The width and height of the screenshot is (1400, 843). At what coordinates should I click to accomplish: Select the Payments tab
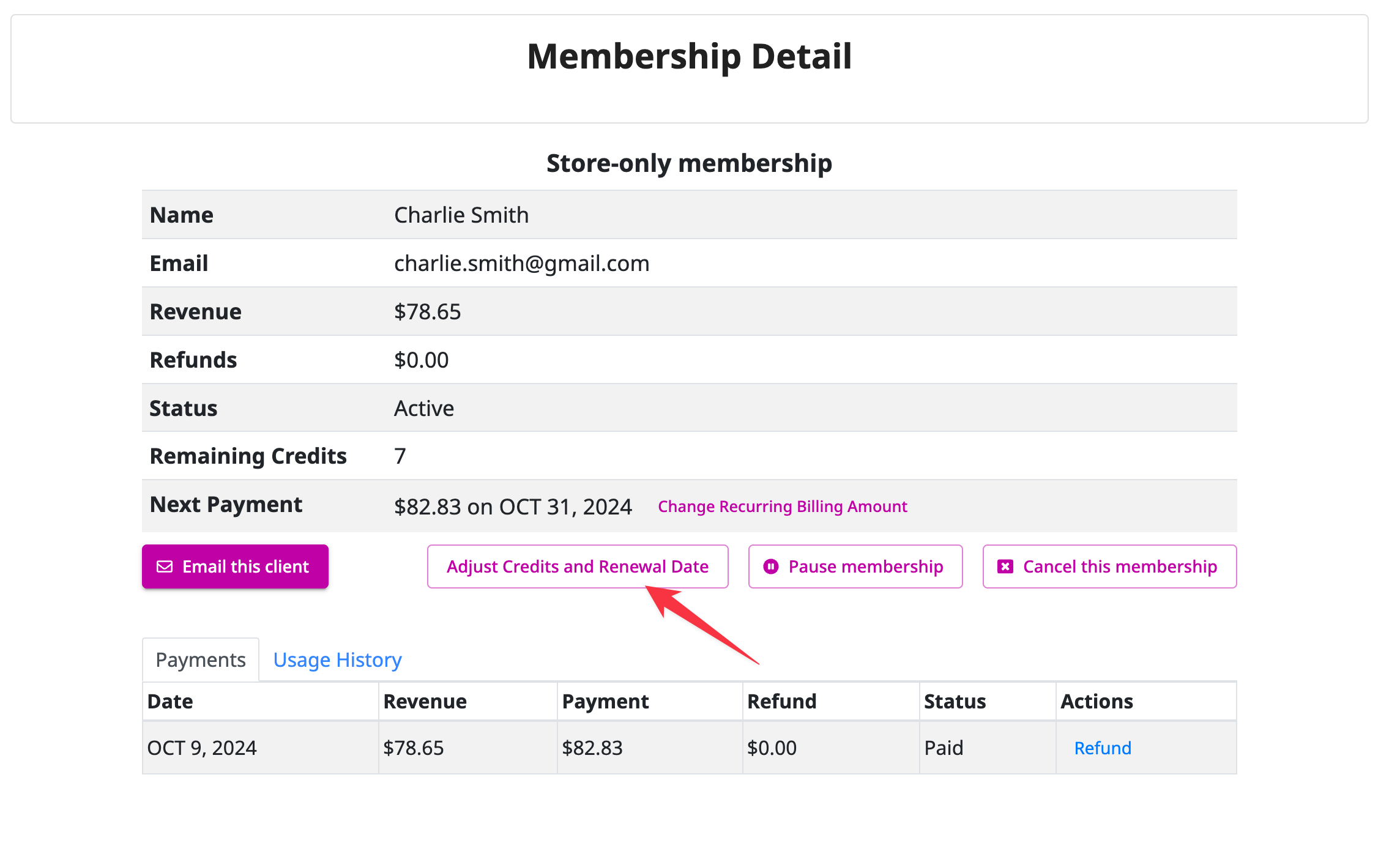coord(201,659)
